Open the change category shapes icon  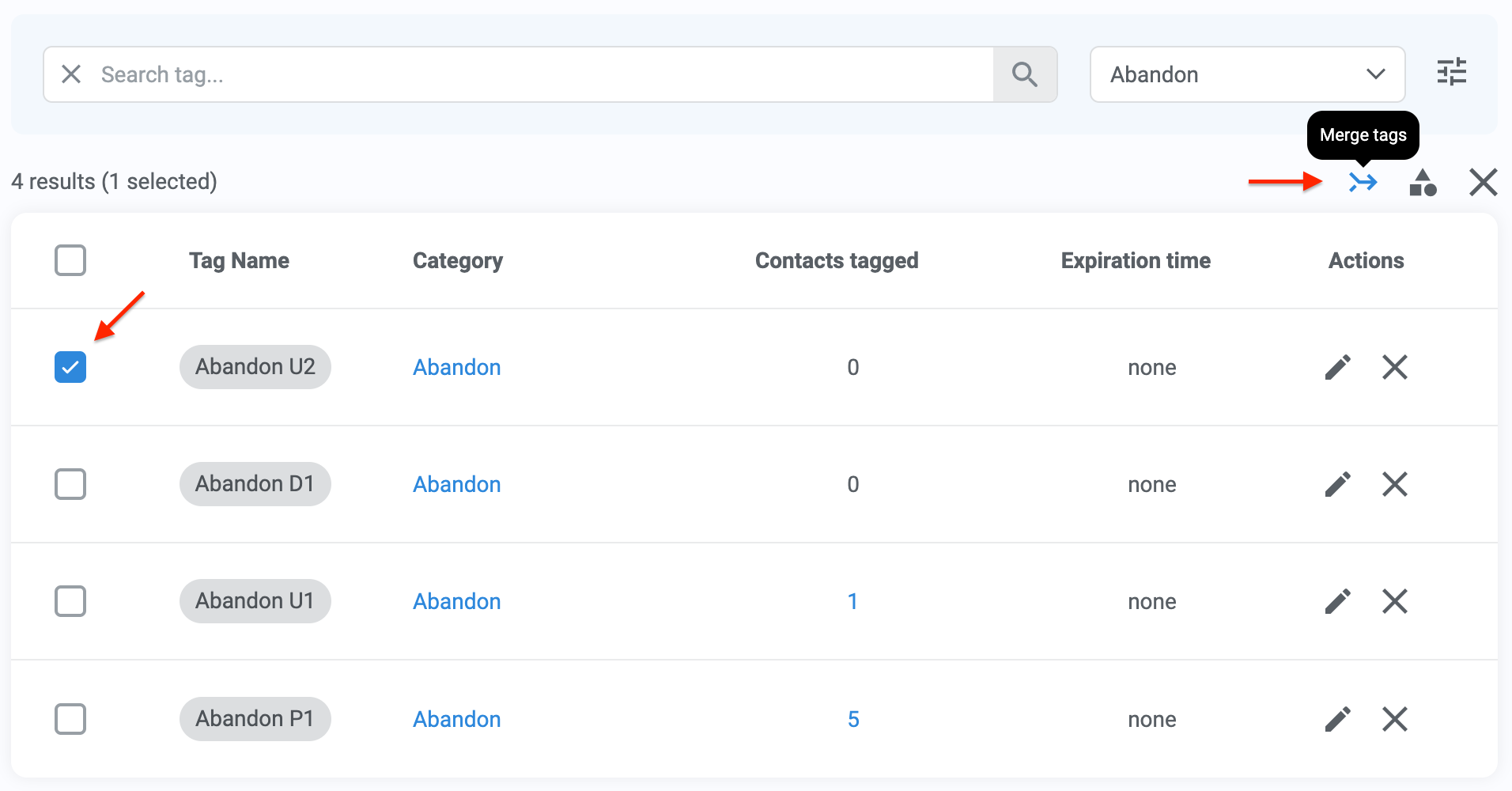tap(1423, 183)
